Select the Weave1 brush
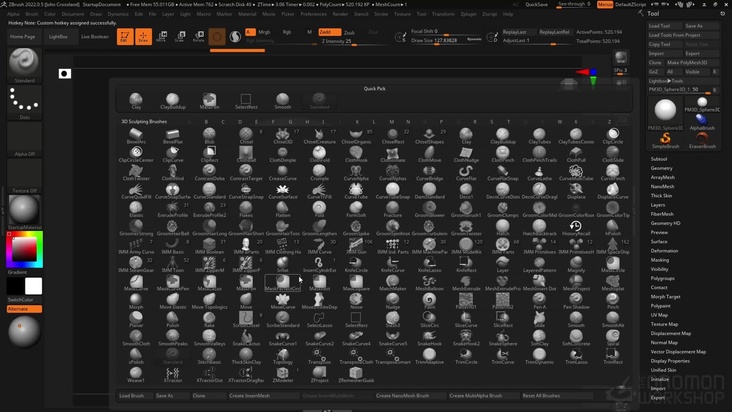 (x=136, y=374)
